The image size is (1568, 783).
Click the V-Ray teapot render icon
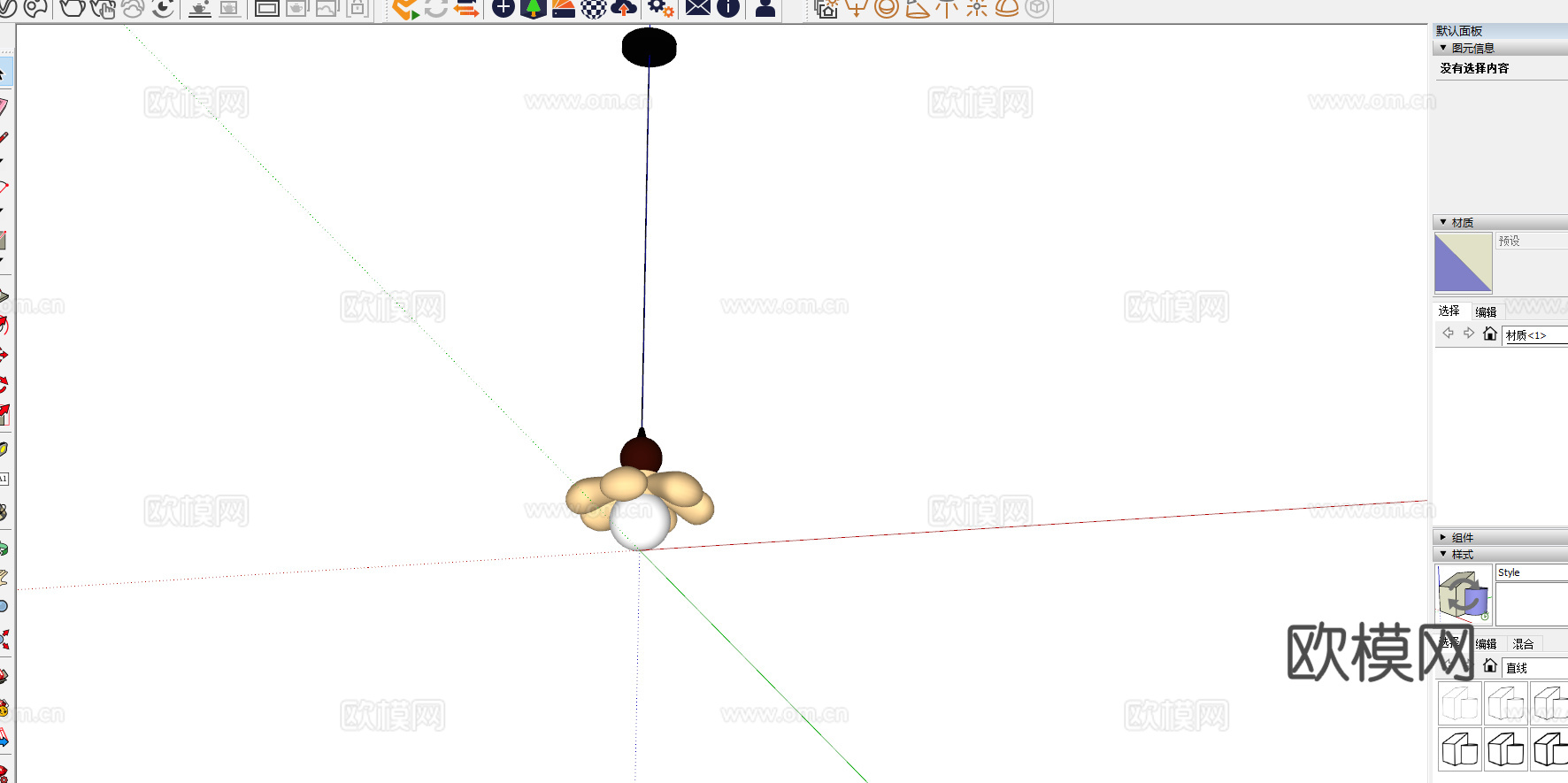pos(72,9)
